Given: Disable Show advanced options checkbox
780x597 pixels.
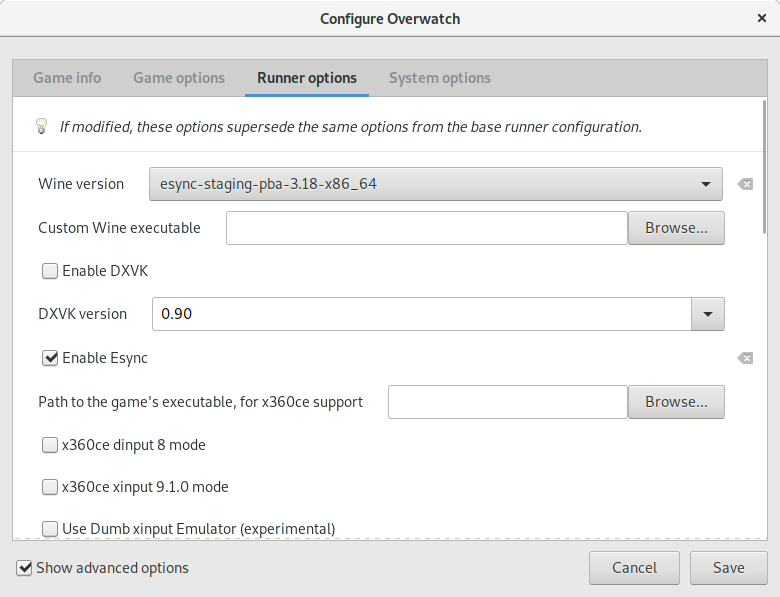Looking at the screenshot, I should (24, 568).
